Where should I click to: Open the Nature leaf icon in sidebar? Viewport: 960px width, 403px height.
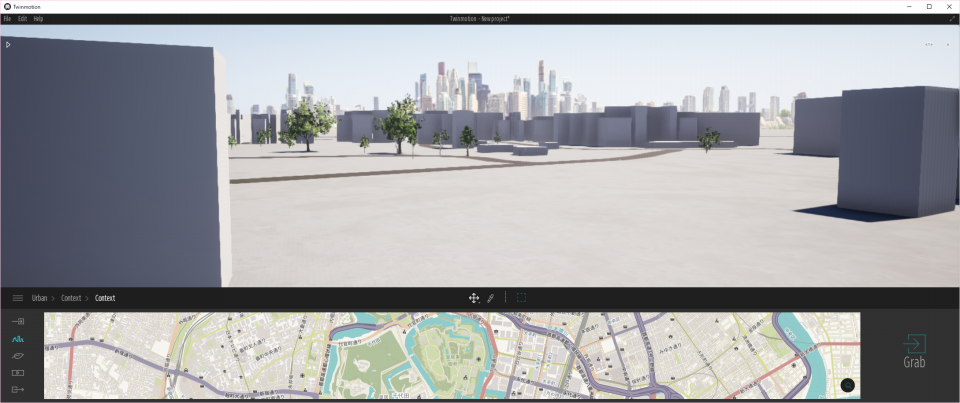pos(18,356)
